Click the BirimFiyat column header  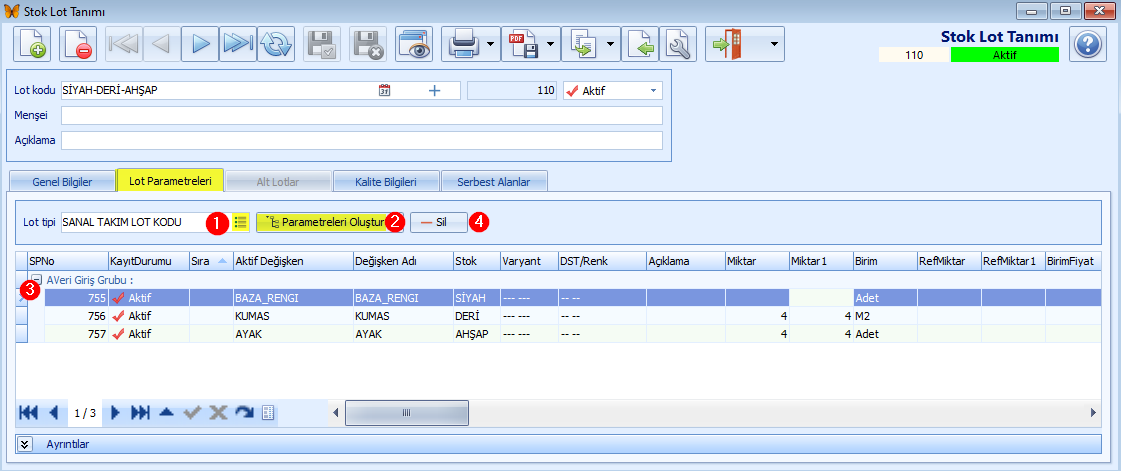(1072, 261)
